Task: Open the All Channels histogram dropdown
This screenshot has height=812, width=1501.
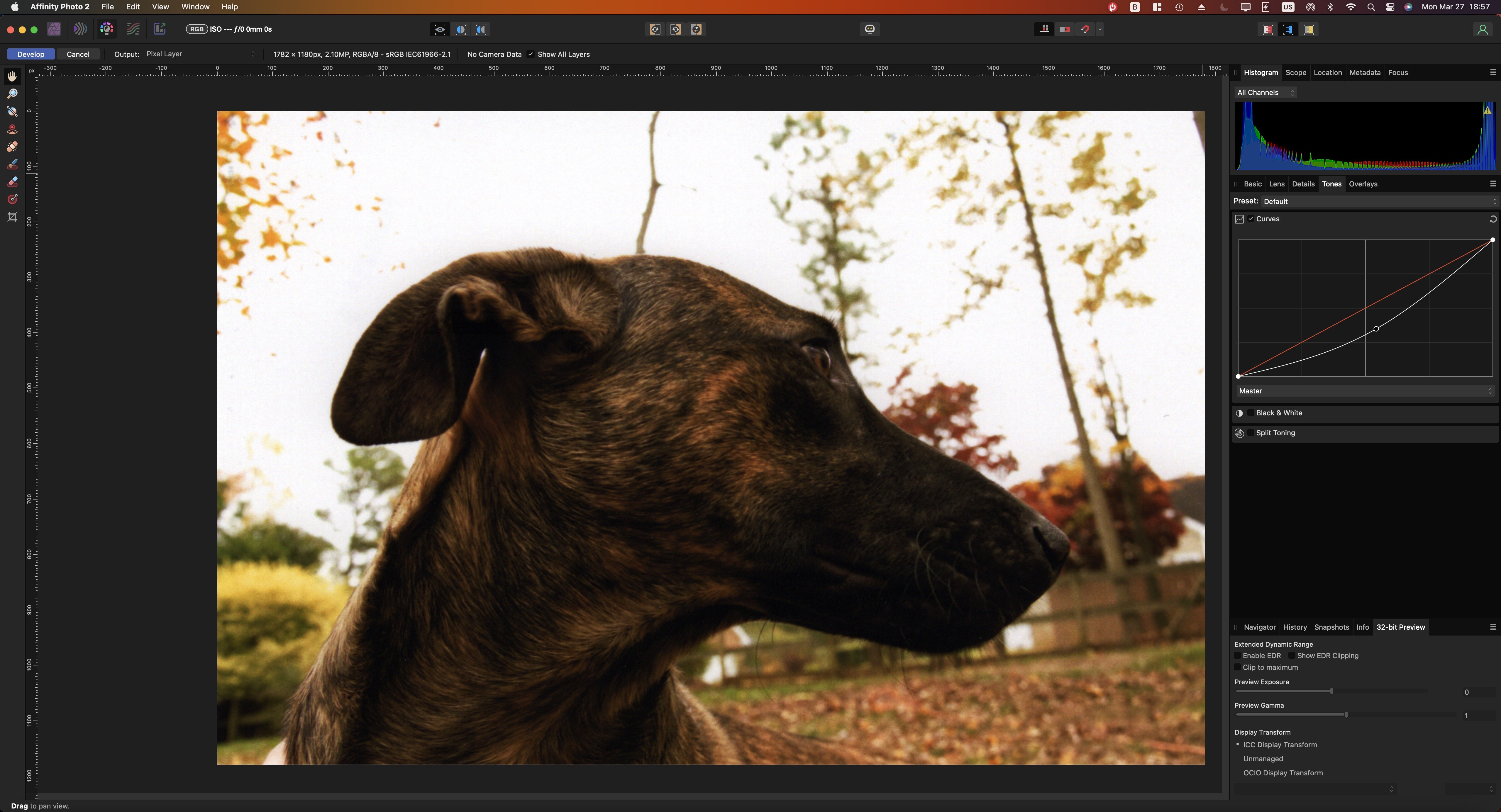Action: (1265, 93)
